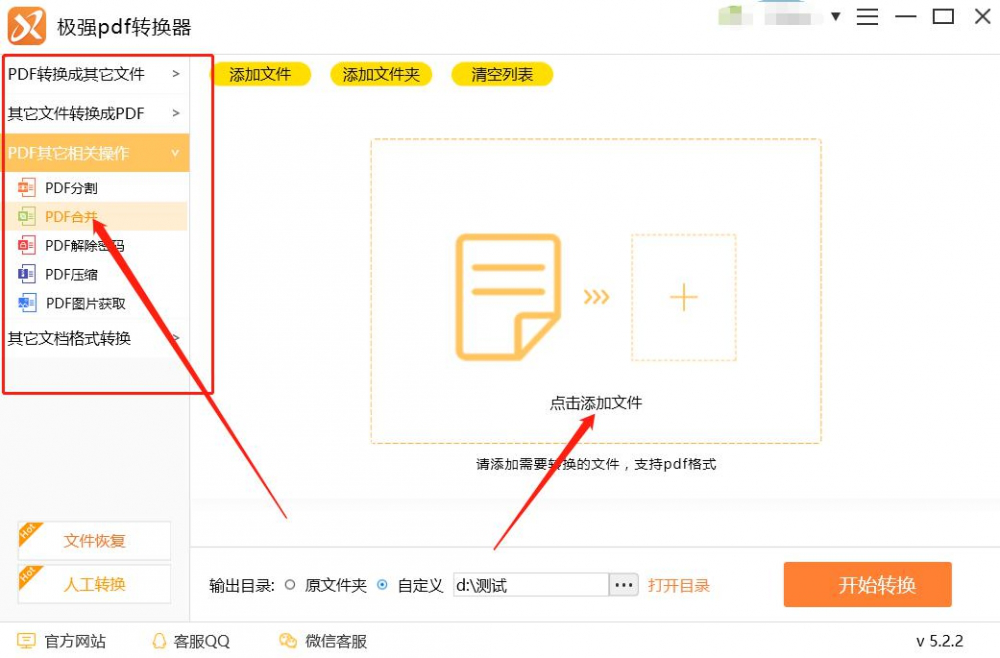Choose PDF压缩 in the sidebar

tap(71, 275)
